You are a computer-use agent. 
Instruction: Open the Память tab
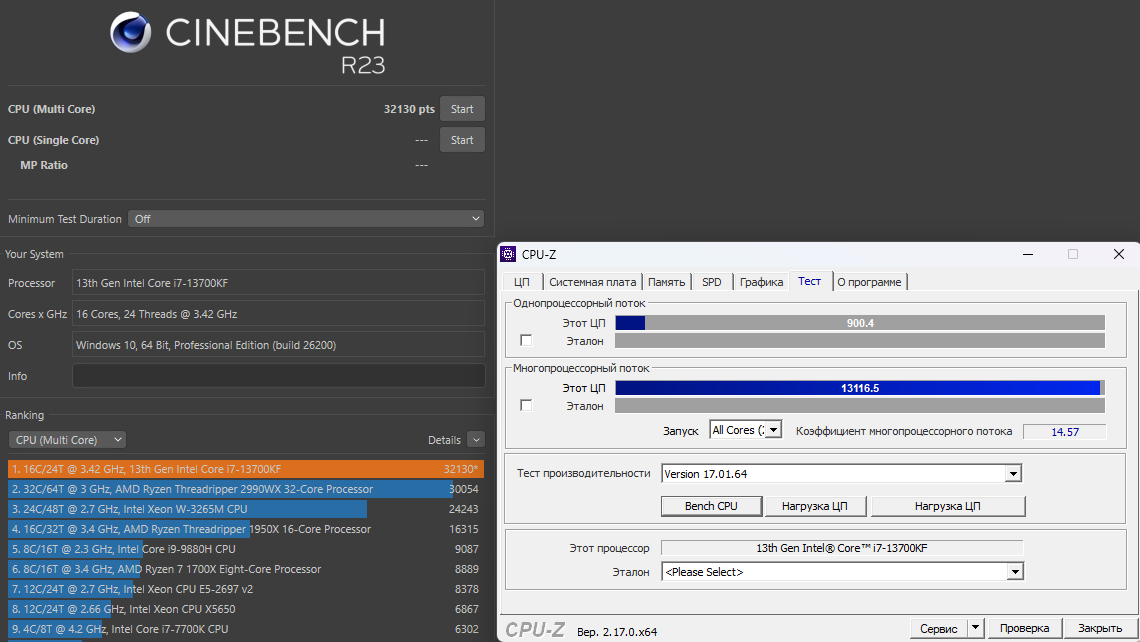[x=667, y=282]
